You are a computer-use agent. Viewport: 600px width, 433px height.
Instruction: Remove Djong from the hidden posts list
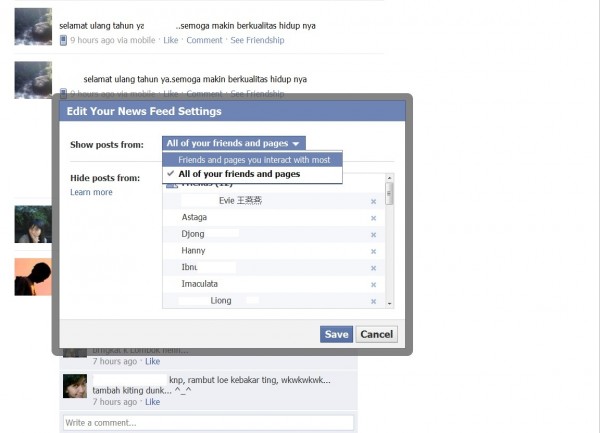coord(373,235)
